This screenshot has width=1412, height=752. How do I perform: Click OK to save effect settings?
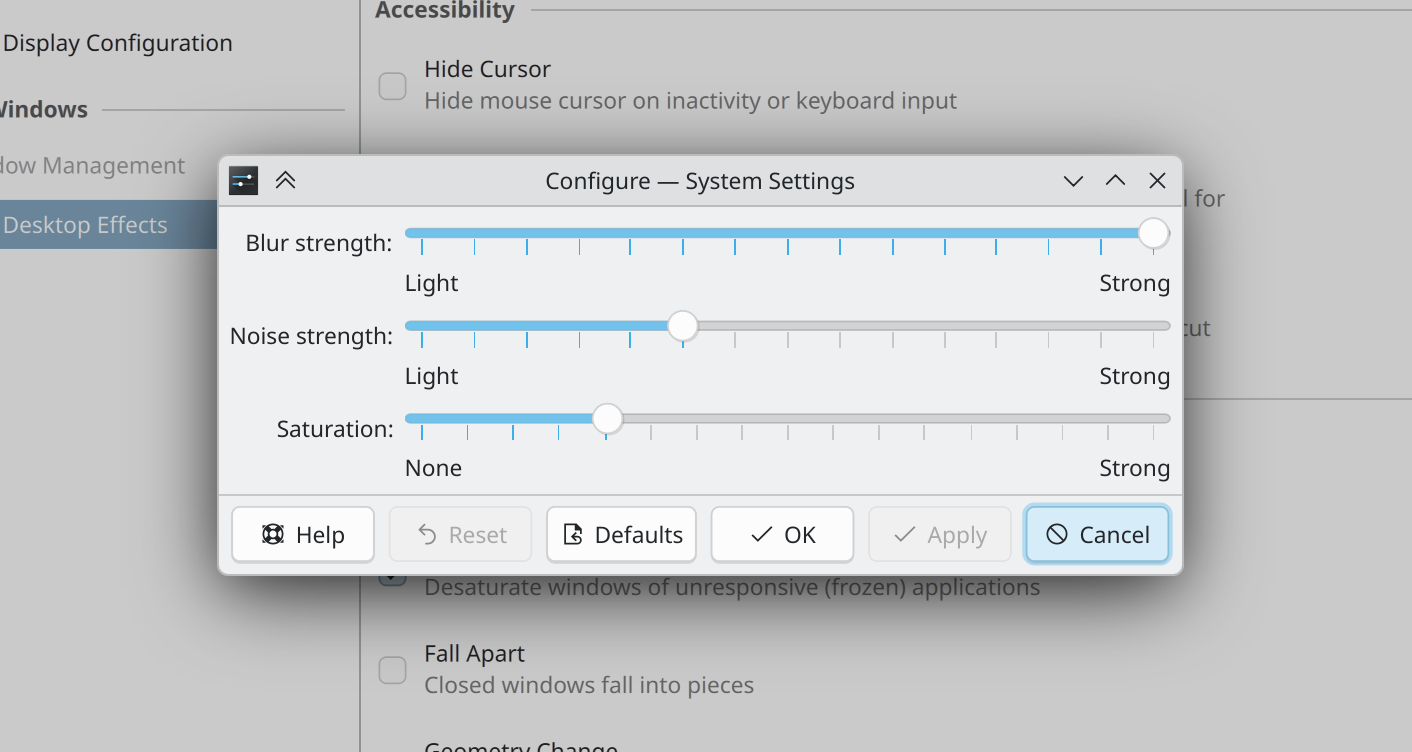[782, 534]
